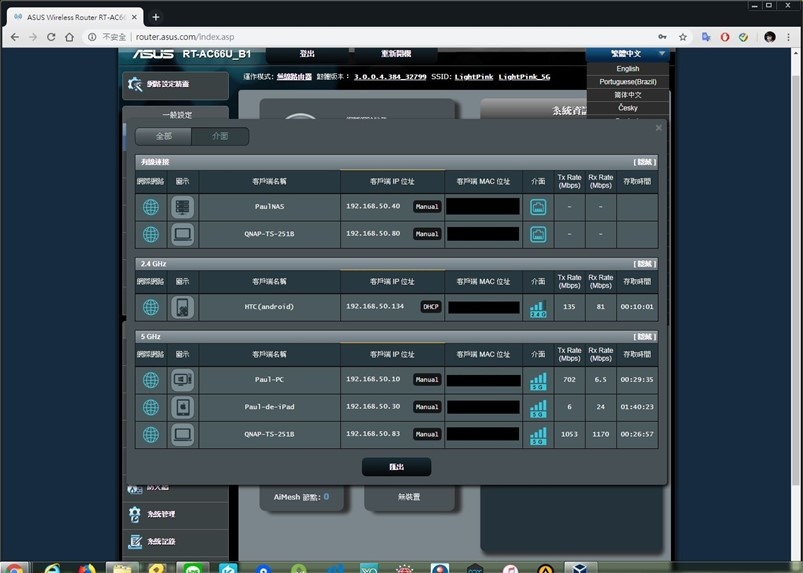
Task: Click the globe internet icon in HTC(android) row
Action: 151,307
